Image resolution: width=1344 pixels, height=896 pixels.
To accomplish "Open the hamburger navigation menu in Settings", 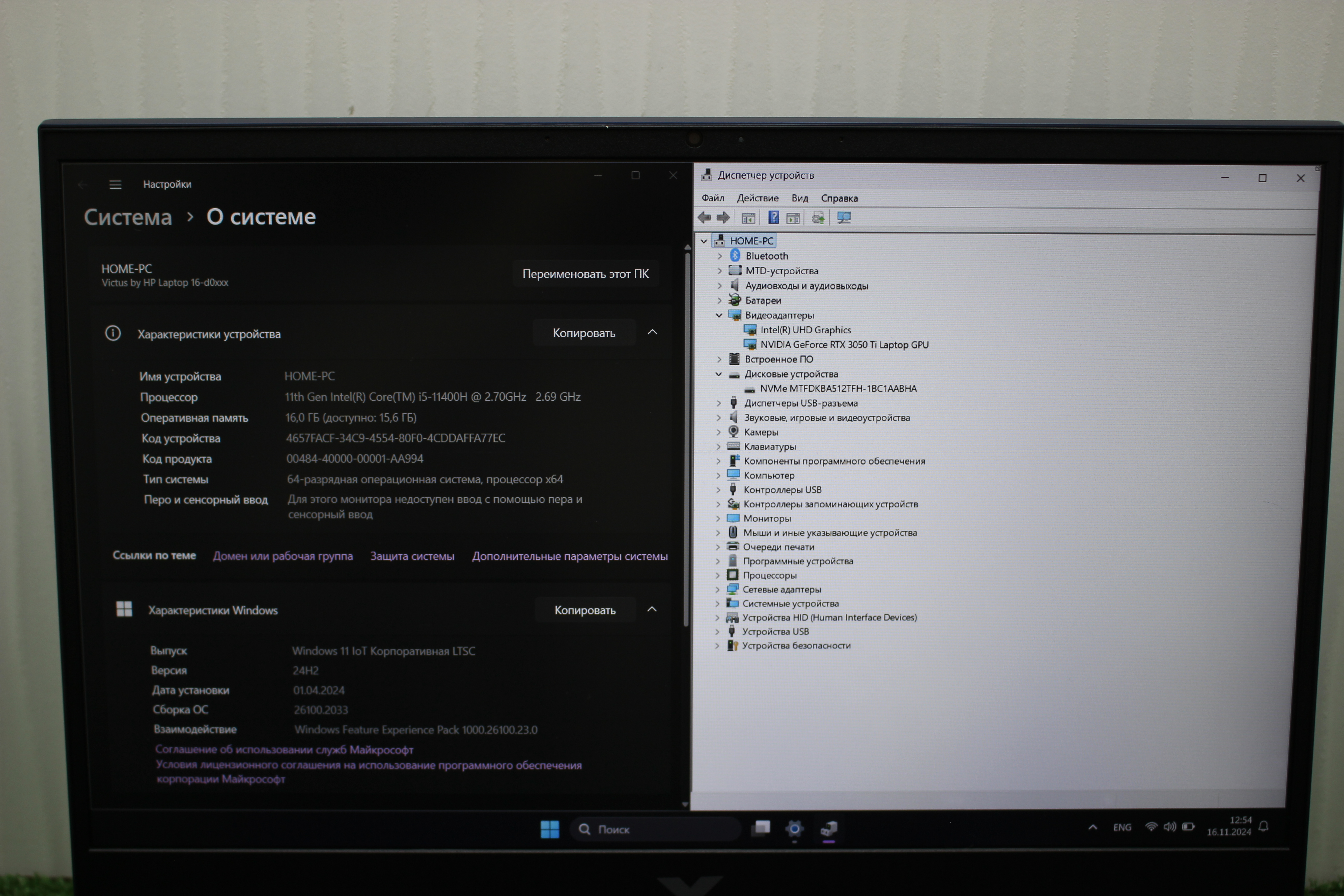I will [x=115, y=185].
